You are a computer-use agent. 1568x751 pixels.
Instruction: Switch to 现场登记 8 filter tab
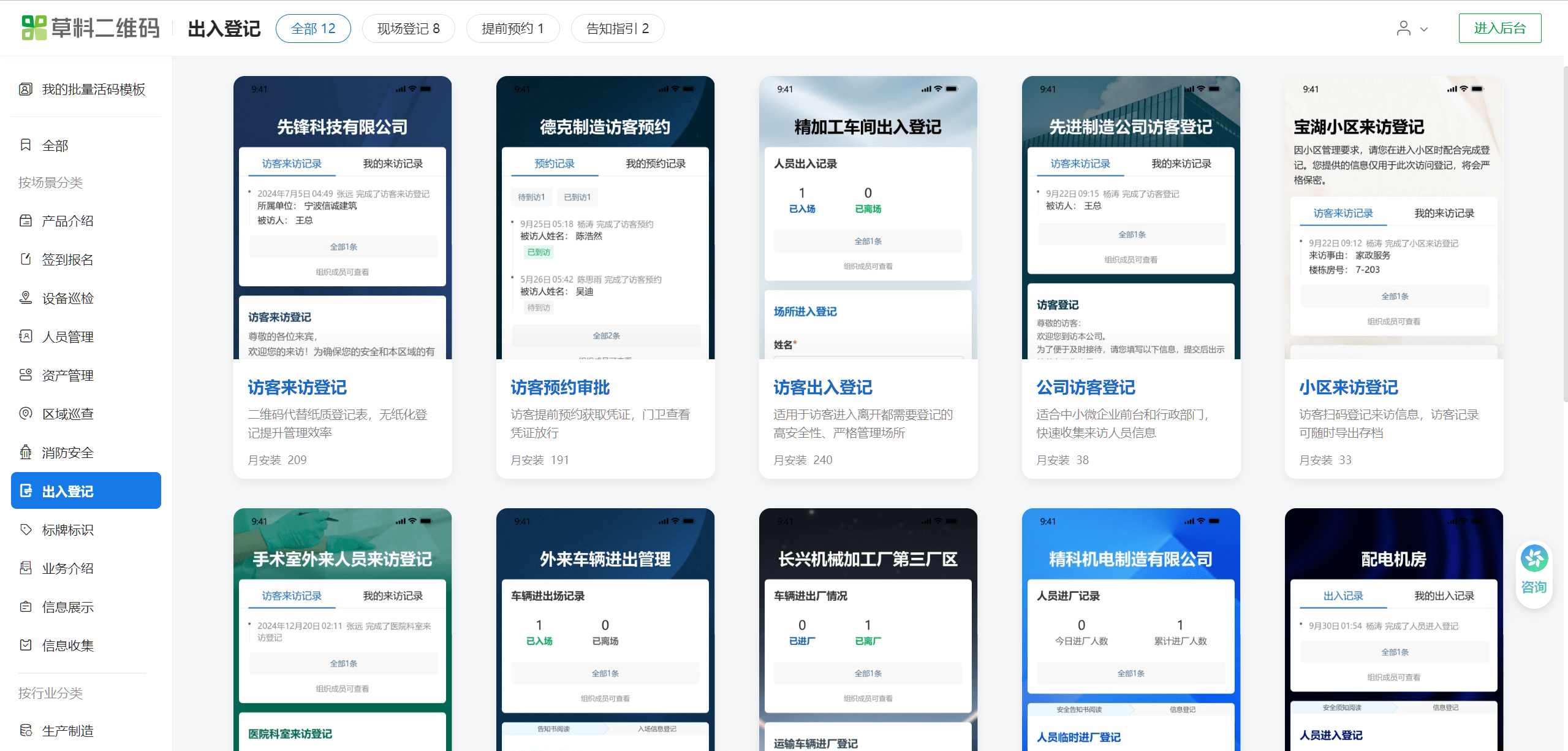tap(408, 29)
